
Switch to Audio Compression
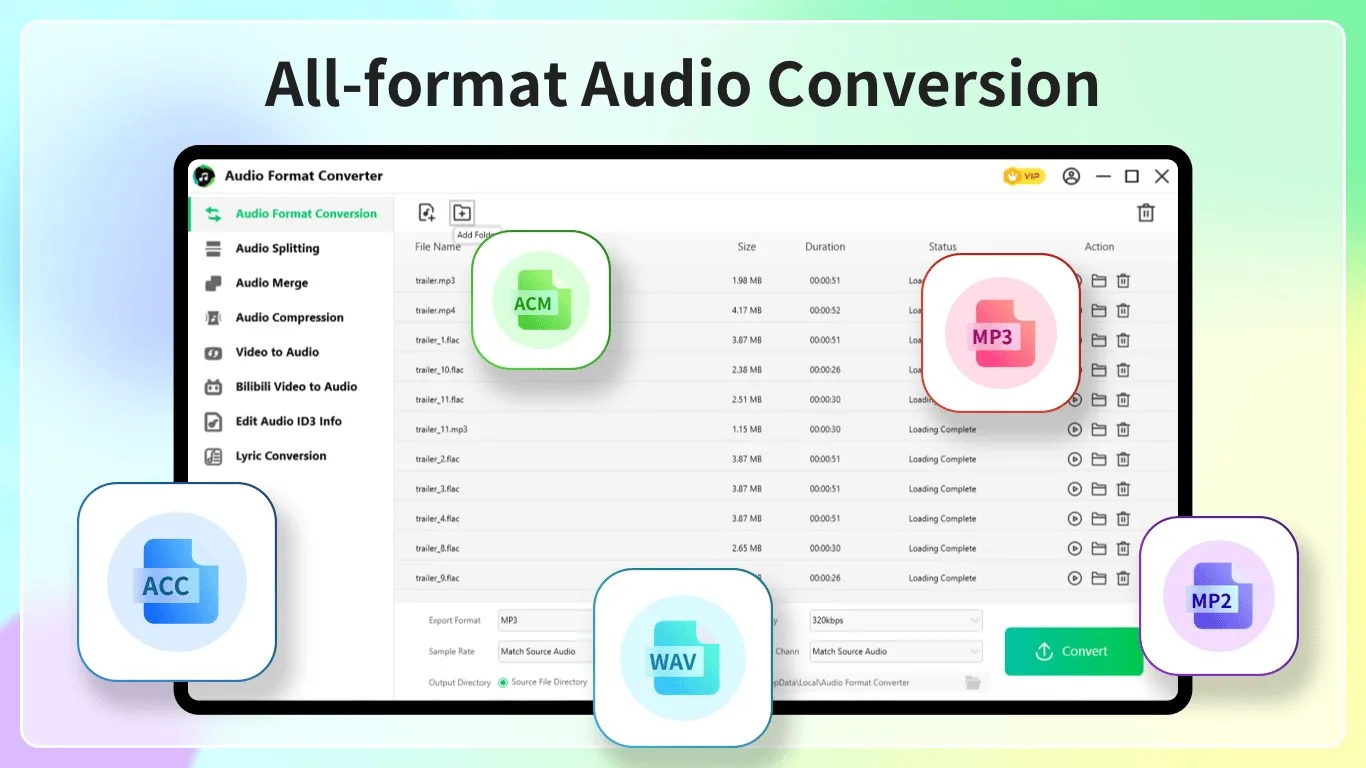[291, 318]
